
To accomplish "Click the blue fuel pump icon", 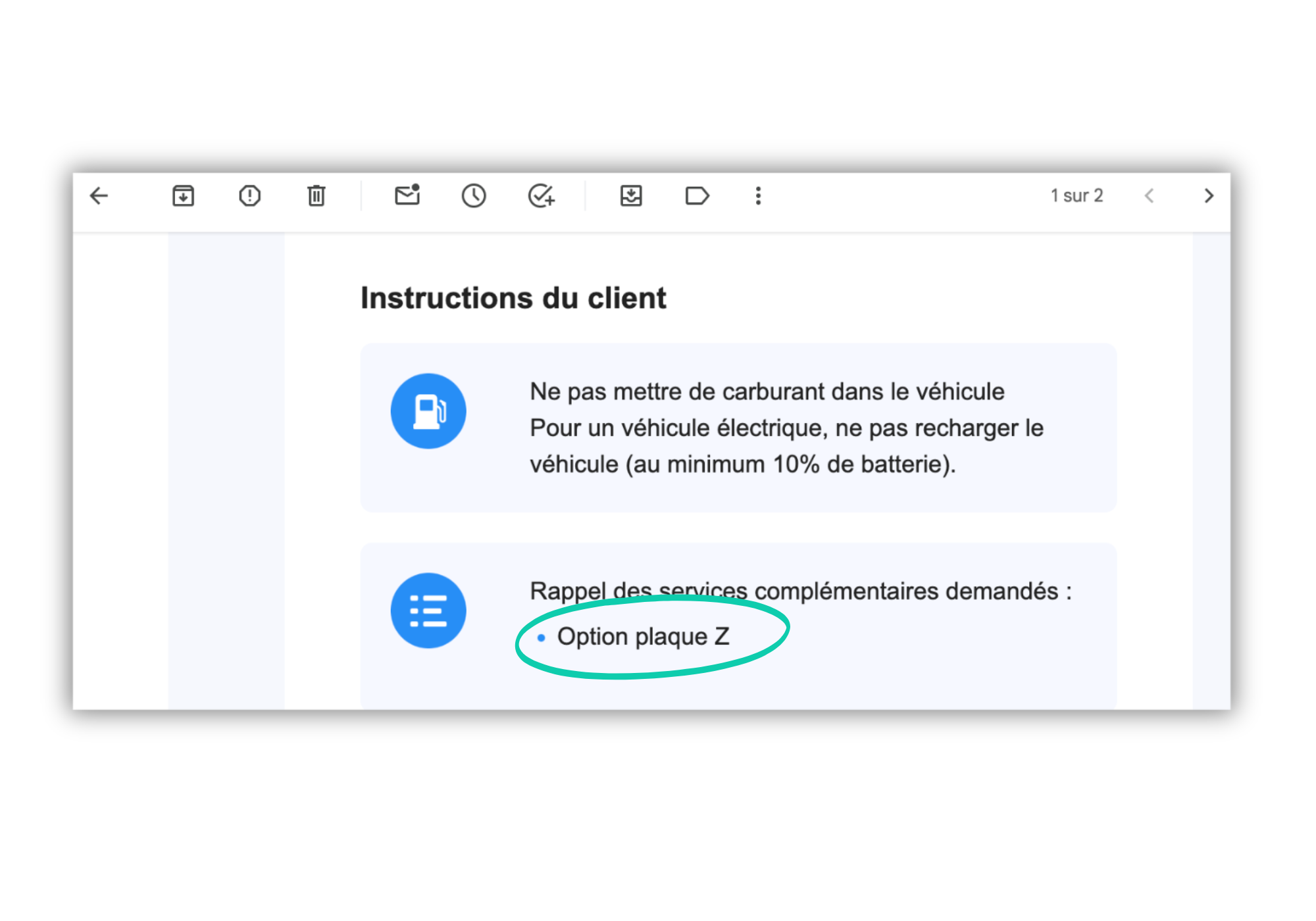I will coord(428,411).
